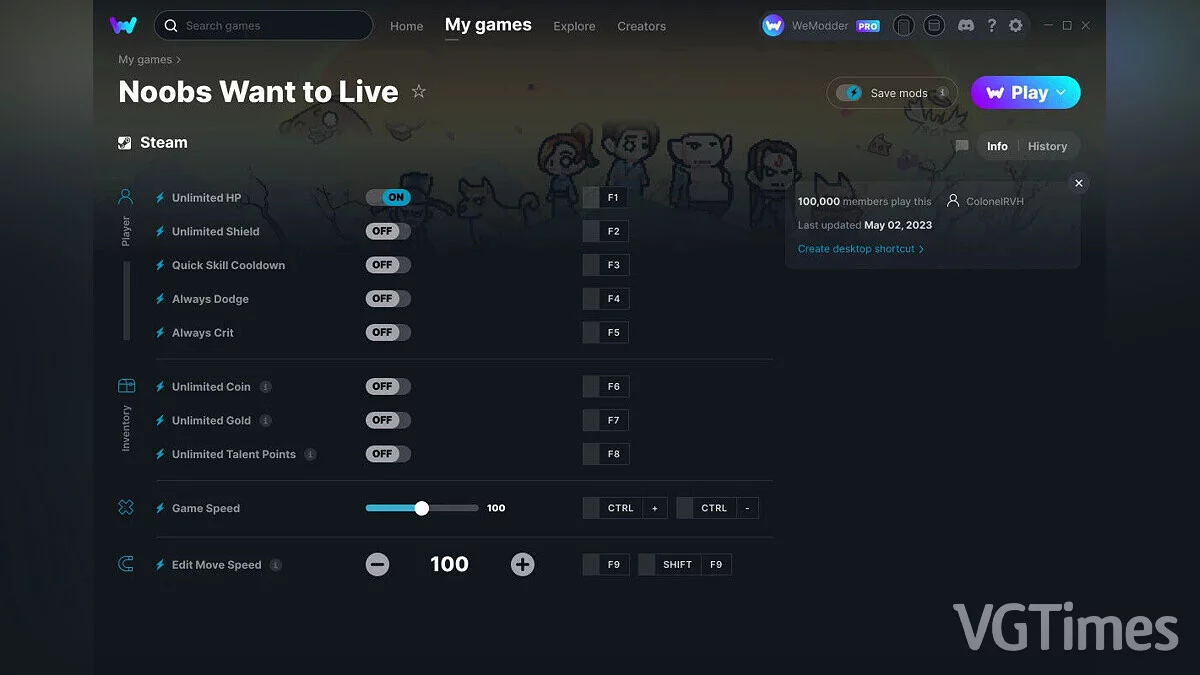The image size is (1200, 675).
Task: Click the Player section scrollbar
Action: 126,300
